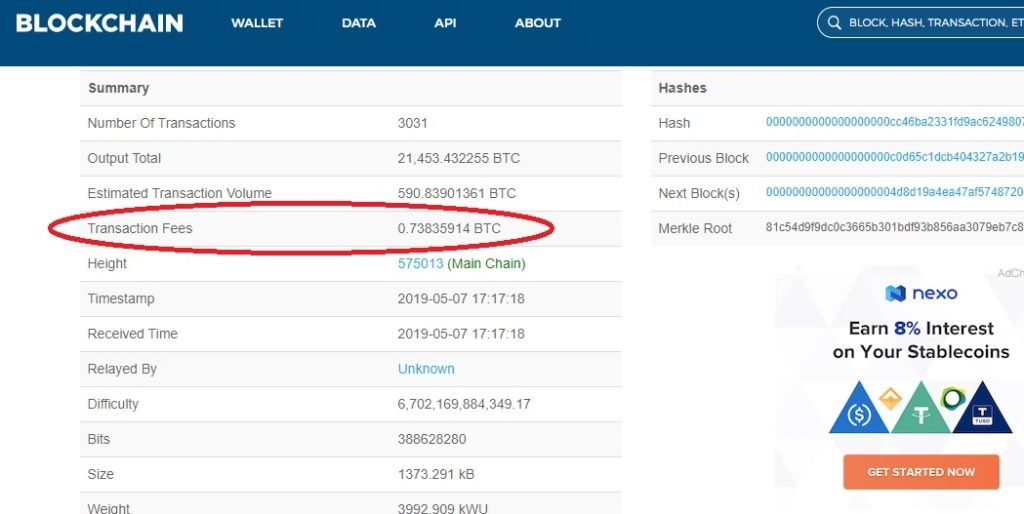This screenshot has height=514, width=1024.
Task: Select the Difficulty value 6,702,169,884,349.17
Action: [x=464, y=404]
